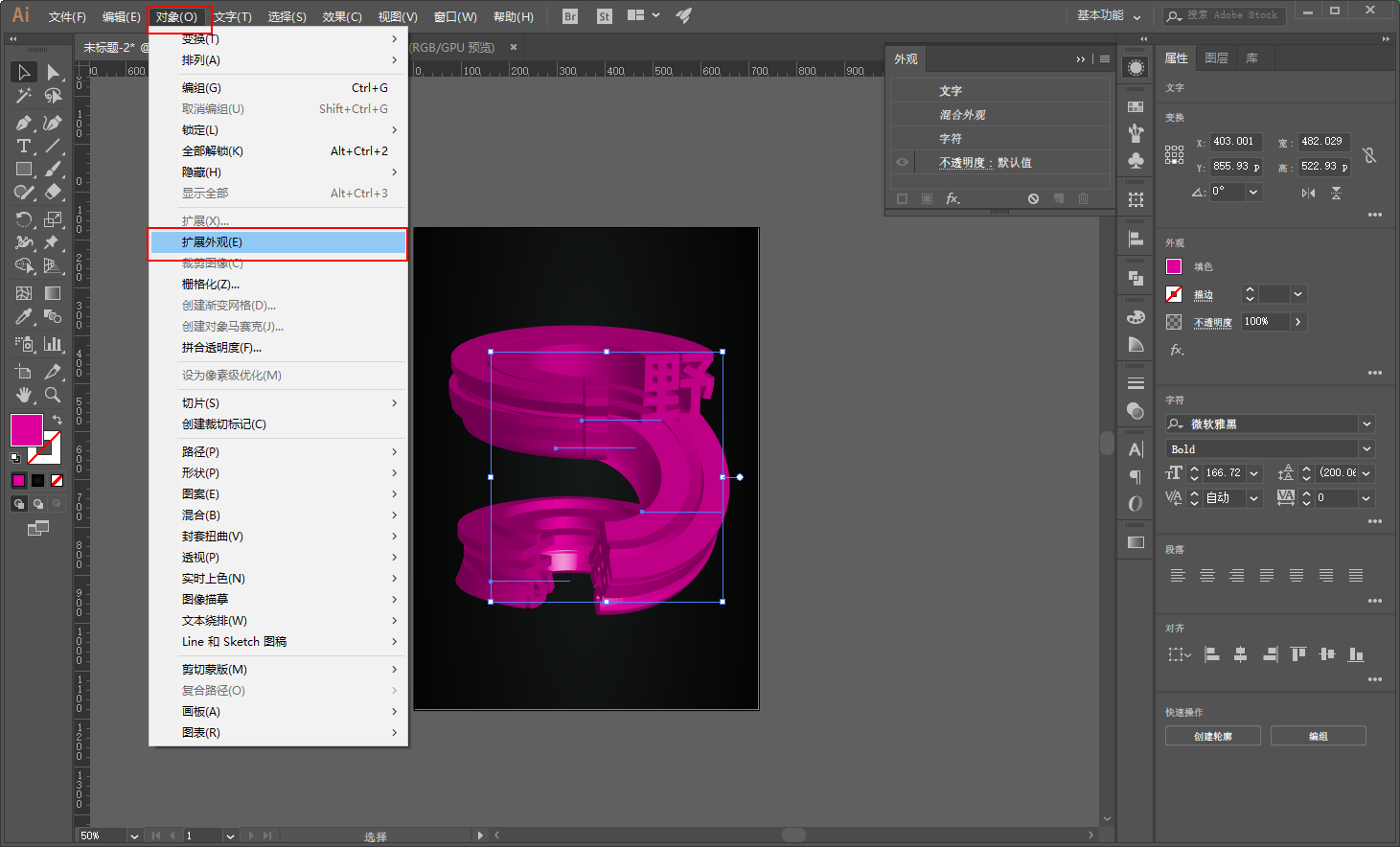Viewport: 1400px width, 847px height.
Task: Select the Direct Selection tool
Action: click(x=53, y=72)
